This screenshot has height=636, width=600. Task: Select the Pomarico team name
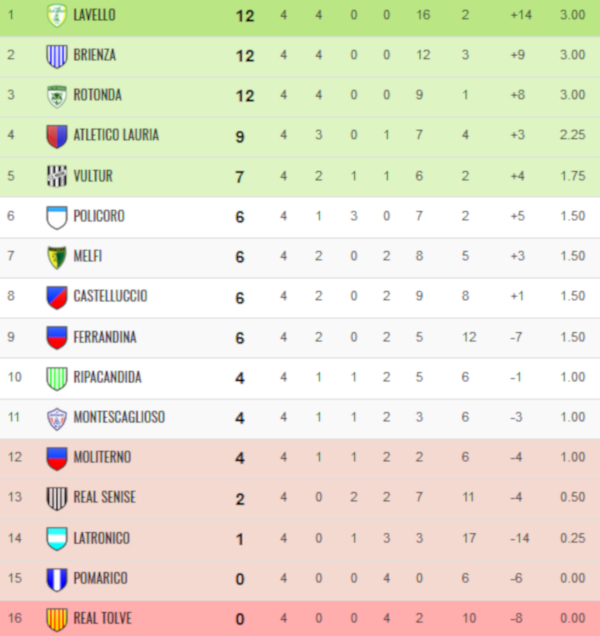(x=101, y=578)
